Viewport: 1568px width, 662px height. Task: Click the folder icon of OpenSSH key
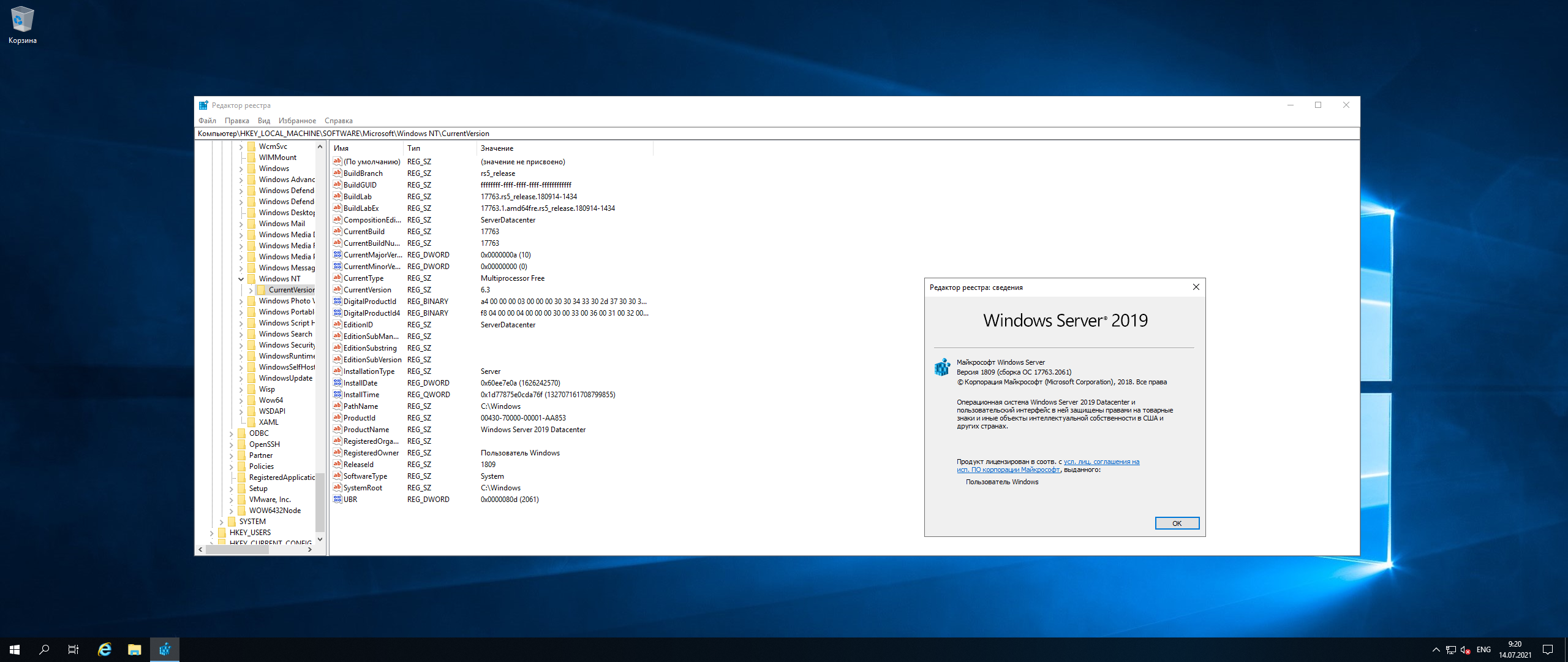241,444
